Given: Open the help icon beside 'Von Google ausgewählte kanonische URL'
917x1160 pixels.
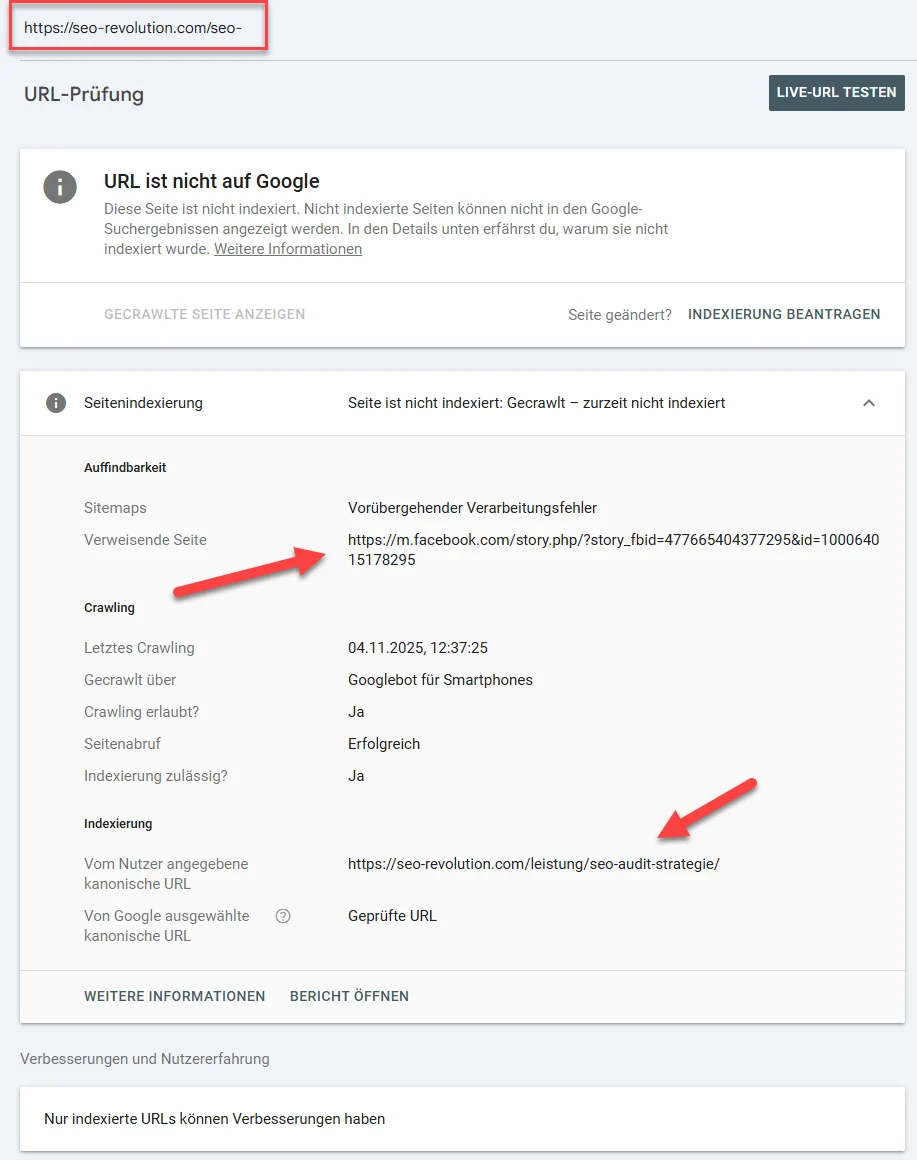Looking at the screenshot, I should pyautogui.click(x=281, y=916).
